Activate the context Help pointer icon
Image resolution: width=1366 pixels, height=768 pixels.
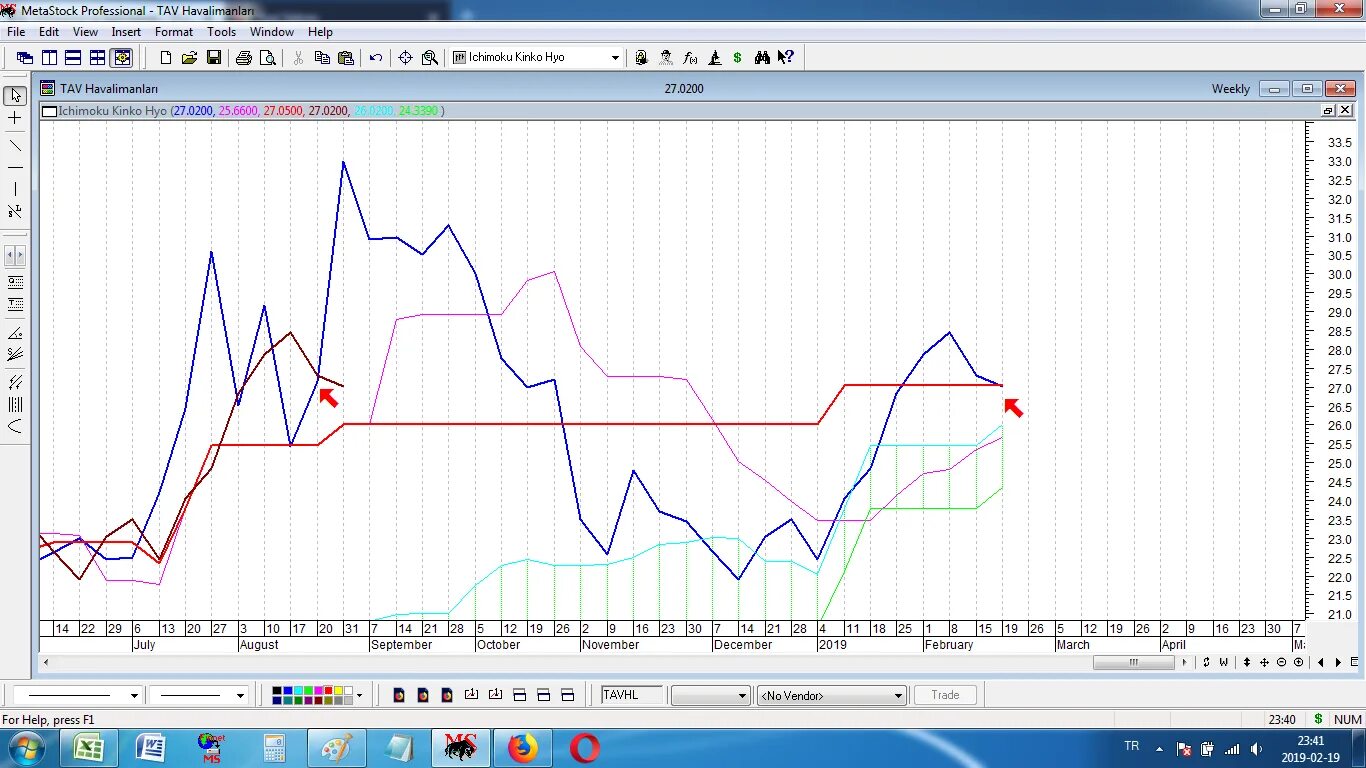(x=786, y=58)
